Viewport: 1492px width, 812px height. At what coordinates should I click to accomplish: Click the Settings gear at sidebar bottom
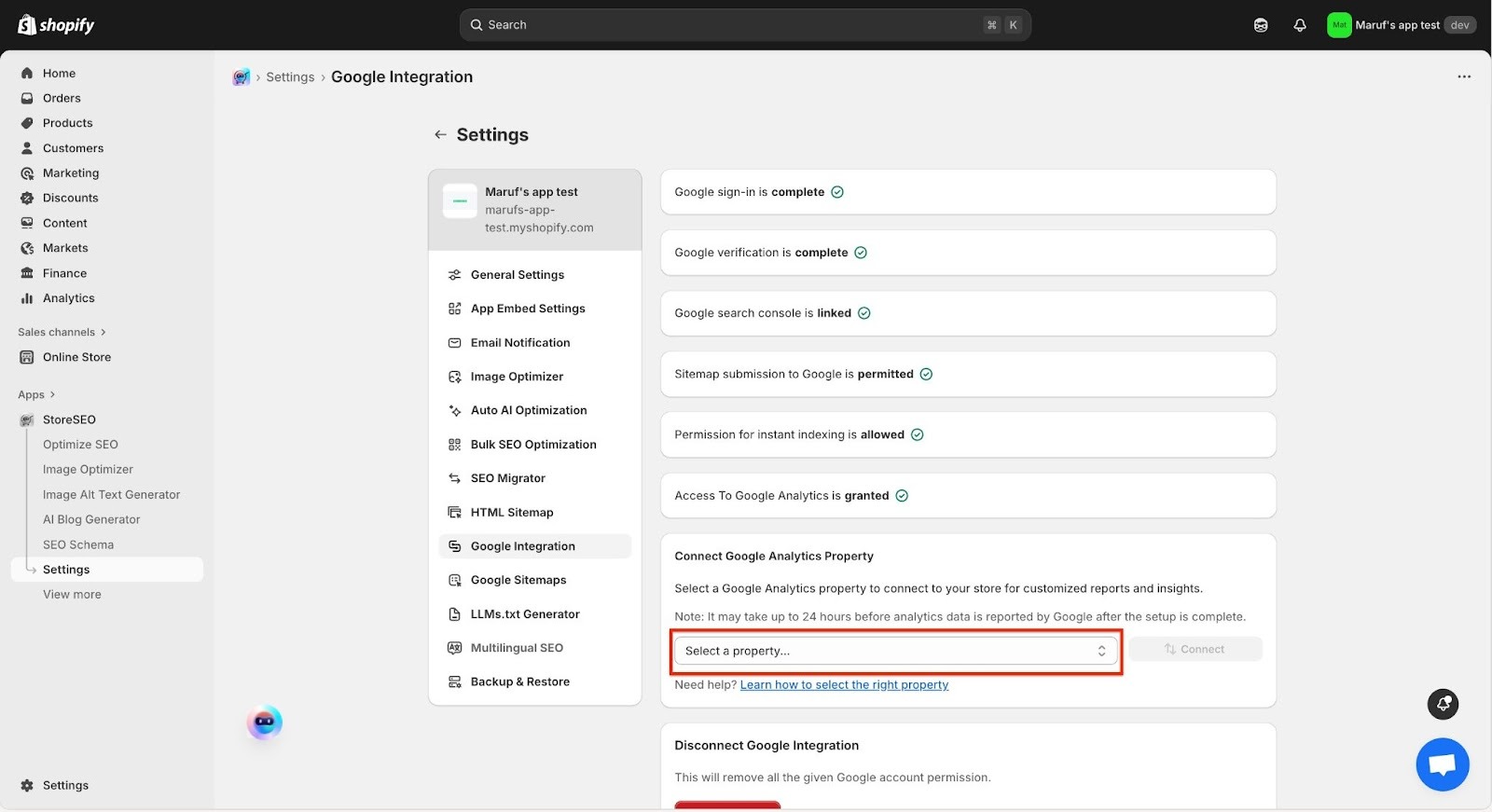[x=27, y=785]
